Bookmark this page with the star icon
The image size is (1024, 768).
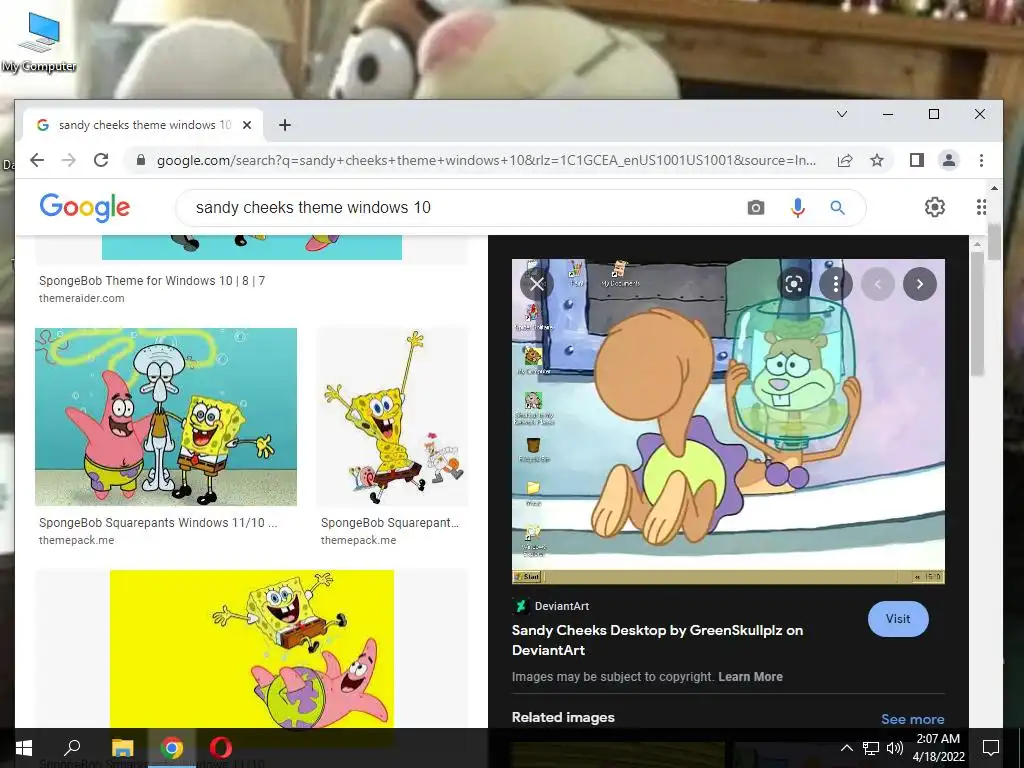(x=877, y=160)
